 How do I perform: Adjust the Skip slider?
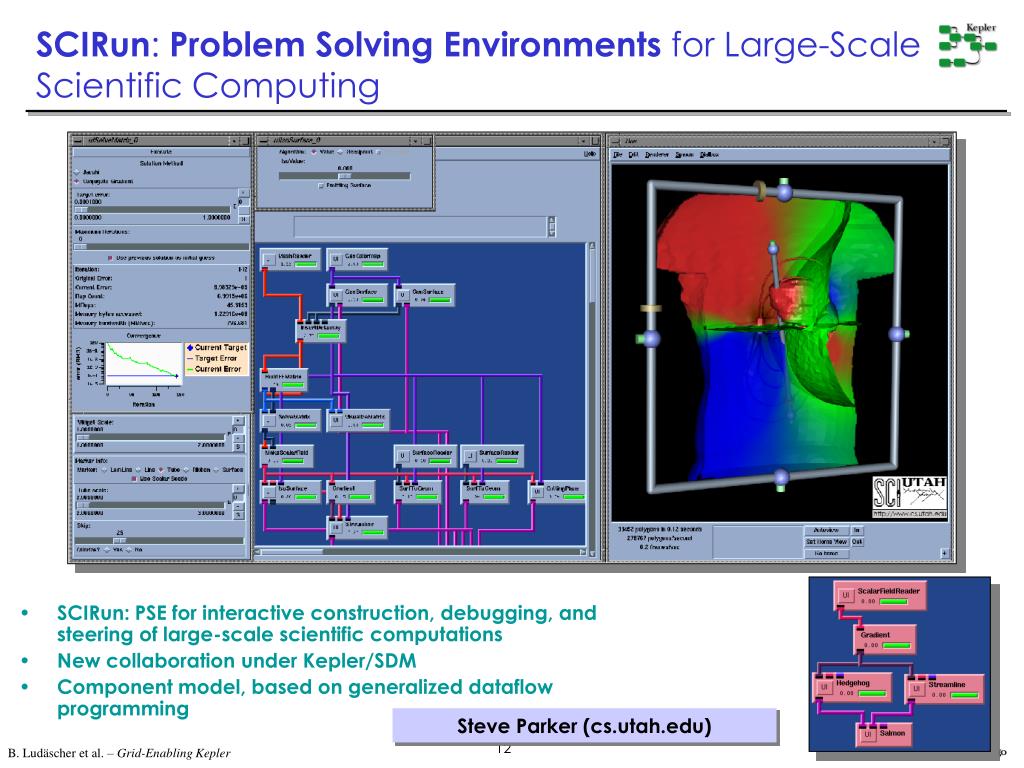coord(160,541)
